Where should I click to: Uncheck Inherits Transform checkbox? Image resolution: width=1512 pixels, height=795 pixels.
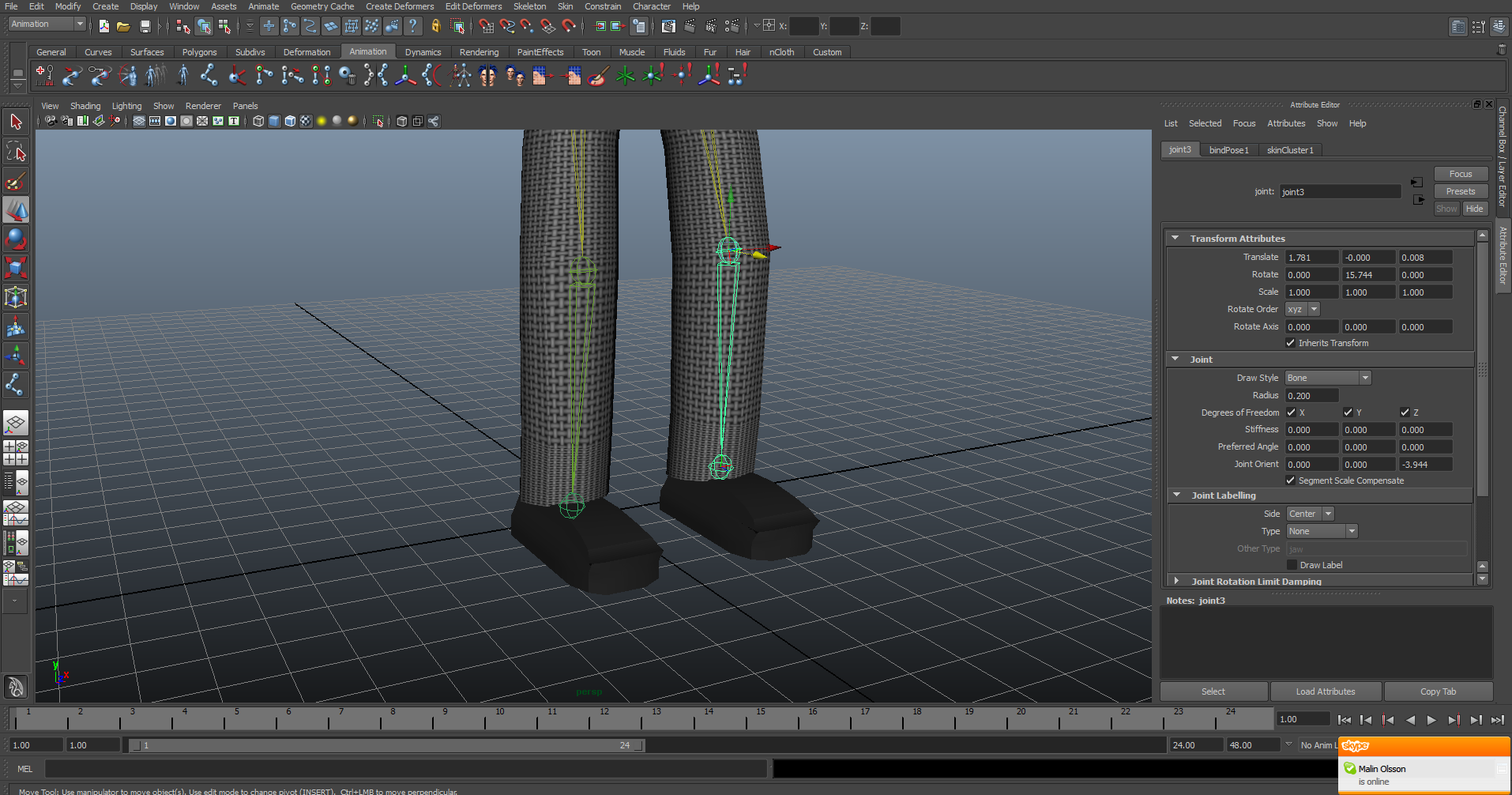tap(1290, 343)
